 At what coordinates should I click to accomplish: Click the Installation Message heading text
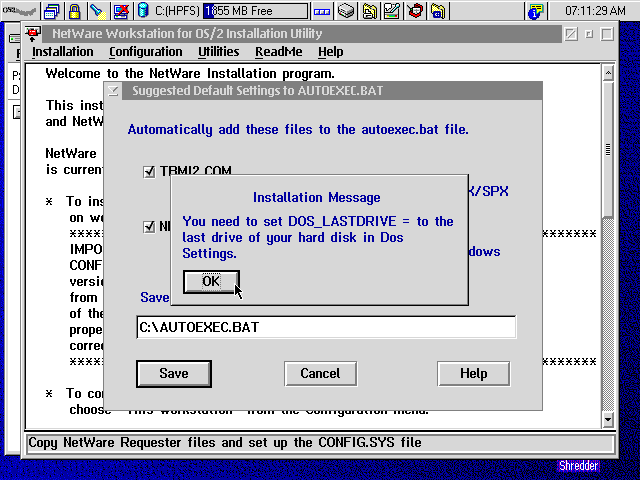(317, 198)
